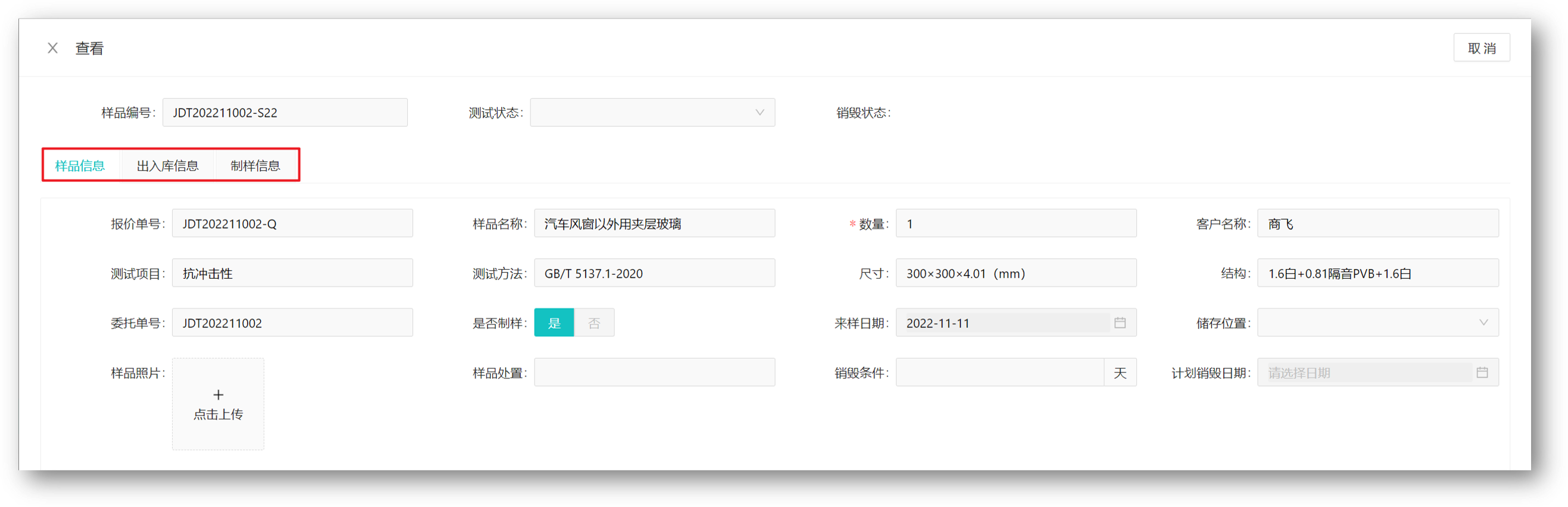Click the plus icon to upload sample photo

218,395
